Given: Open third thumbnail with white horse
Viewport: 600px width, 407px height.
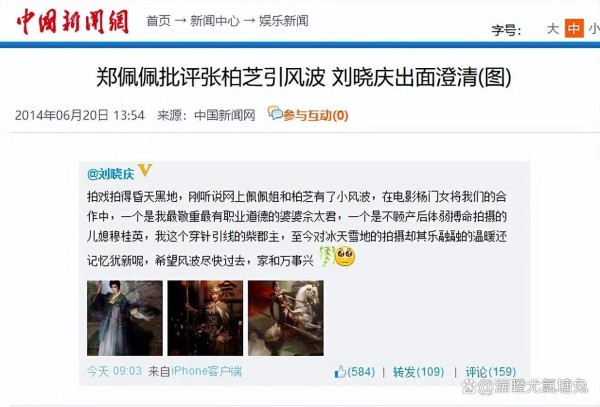Looking at the screenshot, I should (x=286, y=318).
